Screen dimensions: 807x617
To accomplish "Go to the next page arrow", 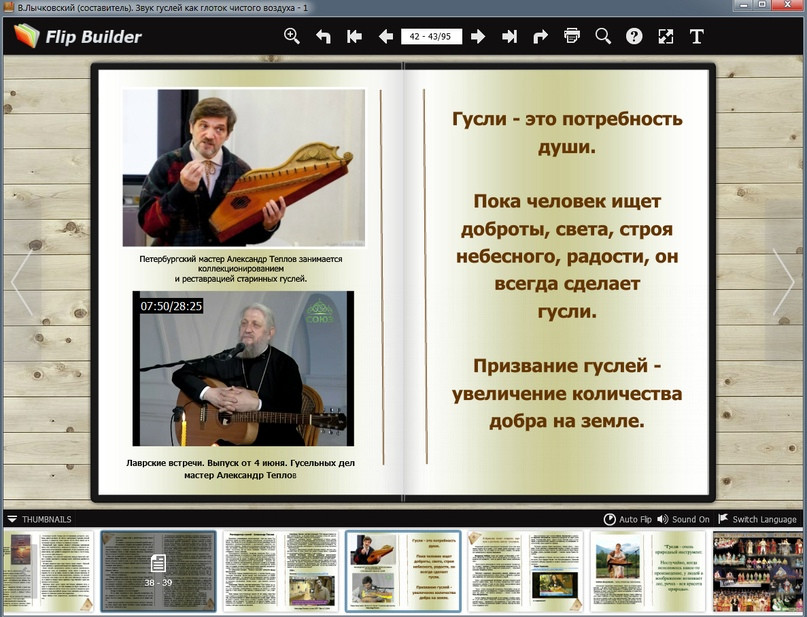I will click(478, 37).
